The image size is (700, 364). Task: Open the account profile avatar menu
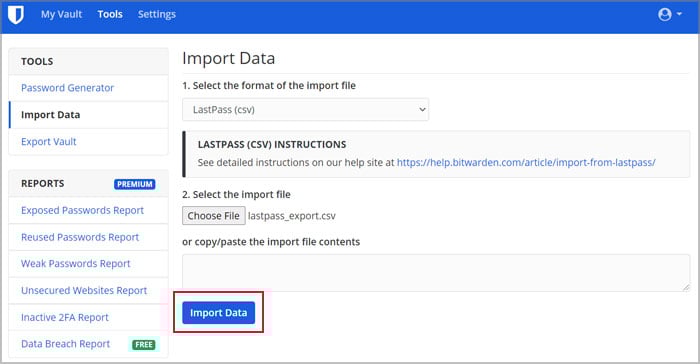point(665,14)
